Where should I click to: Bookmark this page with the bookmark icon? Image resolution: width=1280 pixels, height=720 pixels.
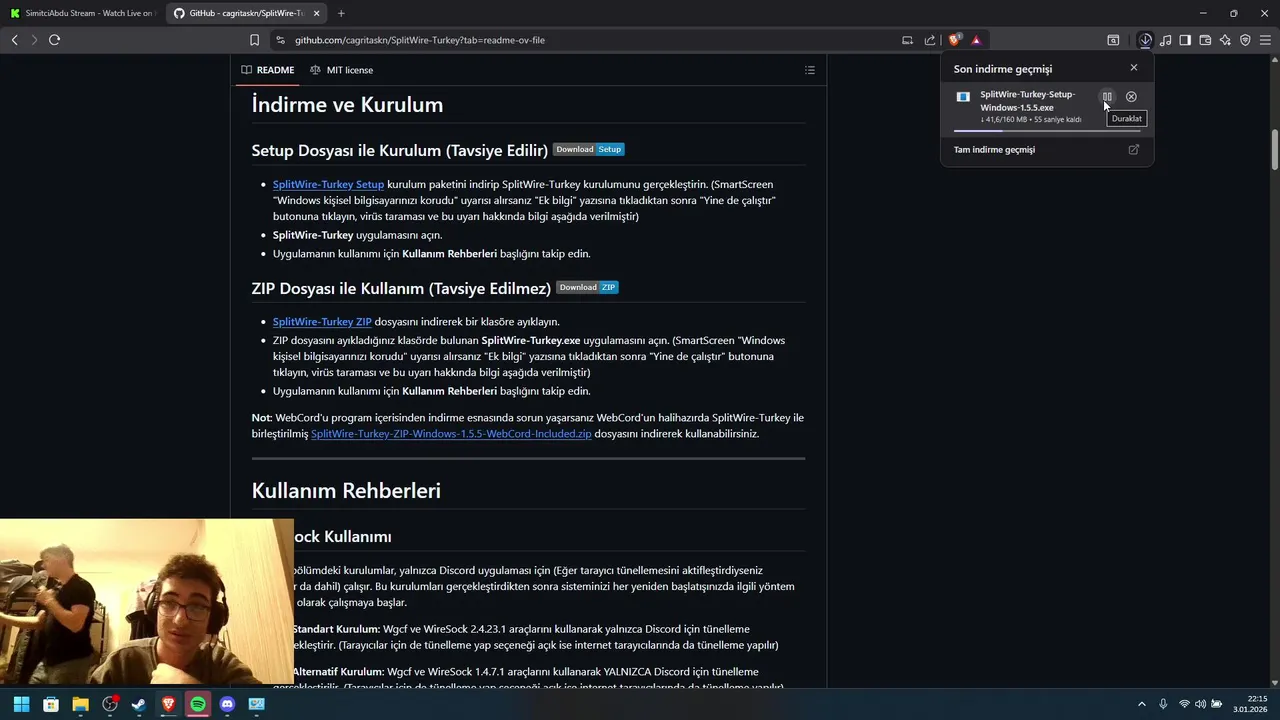(x=254, y=40)
